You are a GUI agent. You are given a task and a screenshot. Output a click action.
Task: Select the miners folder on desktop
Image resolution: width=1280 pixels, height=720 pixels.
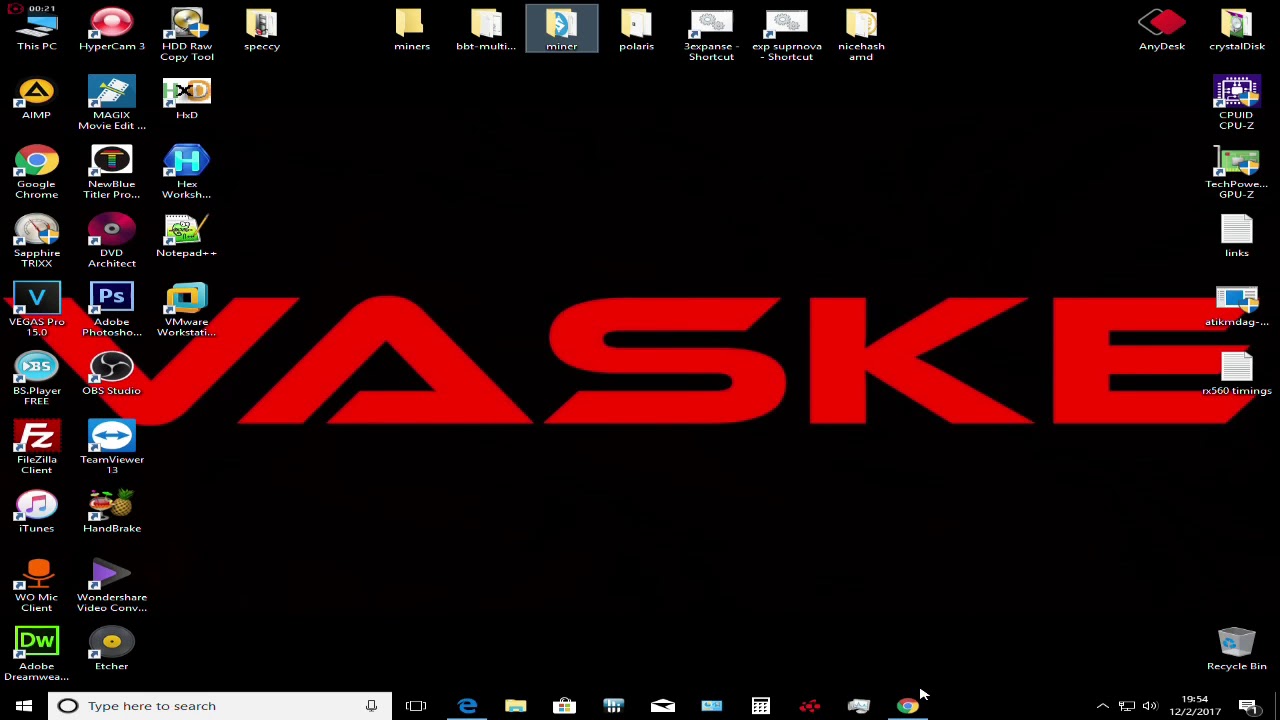point(411,30)
